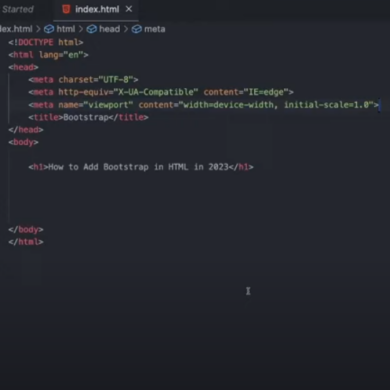The width and height of the screenshot is (390, 390).
Task: Switch to the index.html editor tab
Action: click(97, 9)
